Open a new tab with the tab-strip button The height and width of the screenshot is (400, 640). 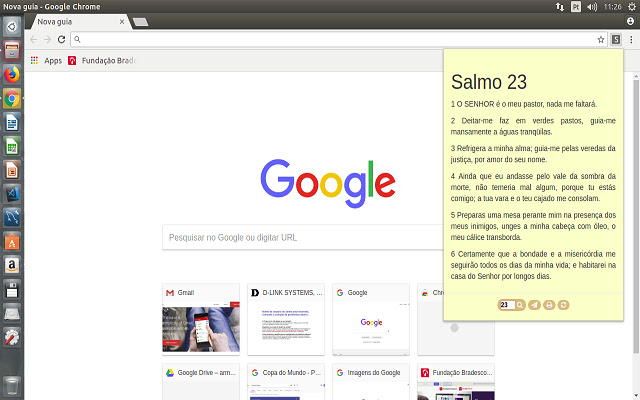point(140,22)
